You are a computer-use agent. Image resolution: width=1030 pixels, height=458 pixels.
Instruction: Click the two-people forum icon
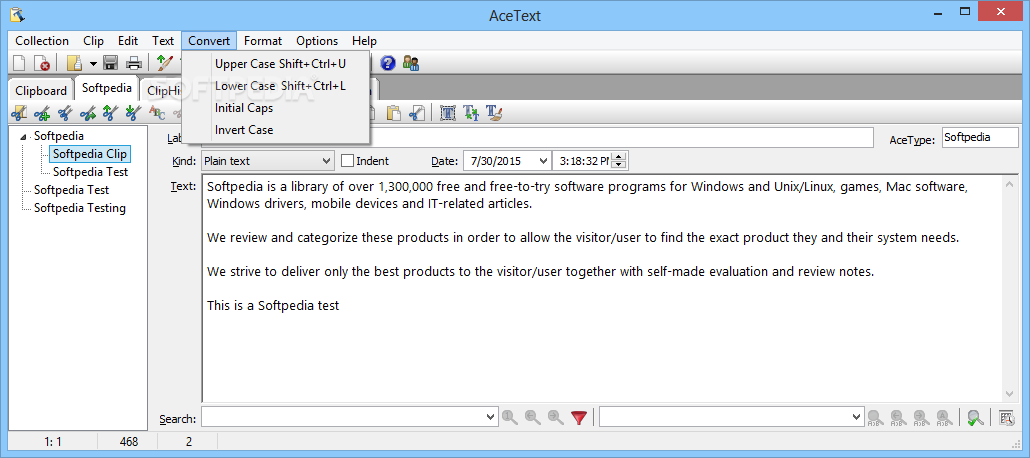coord(411,63)
